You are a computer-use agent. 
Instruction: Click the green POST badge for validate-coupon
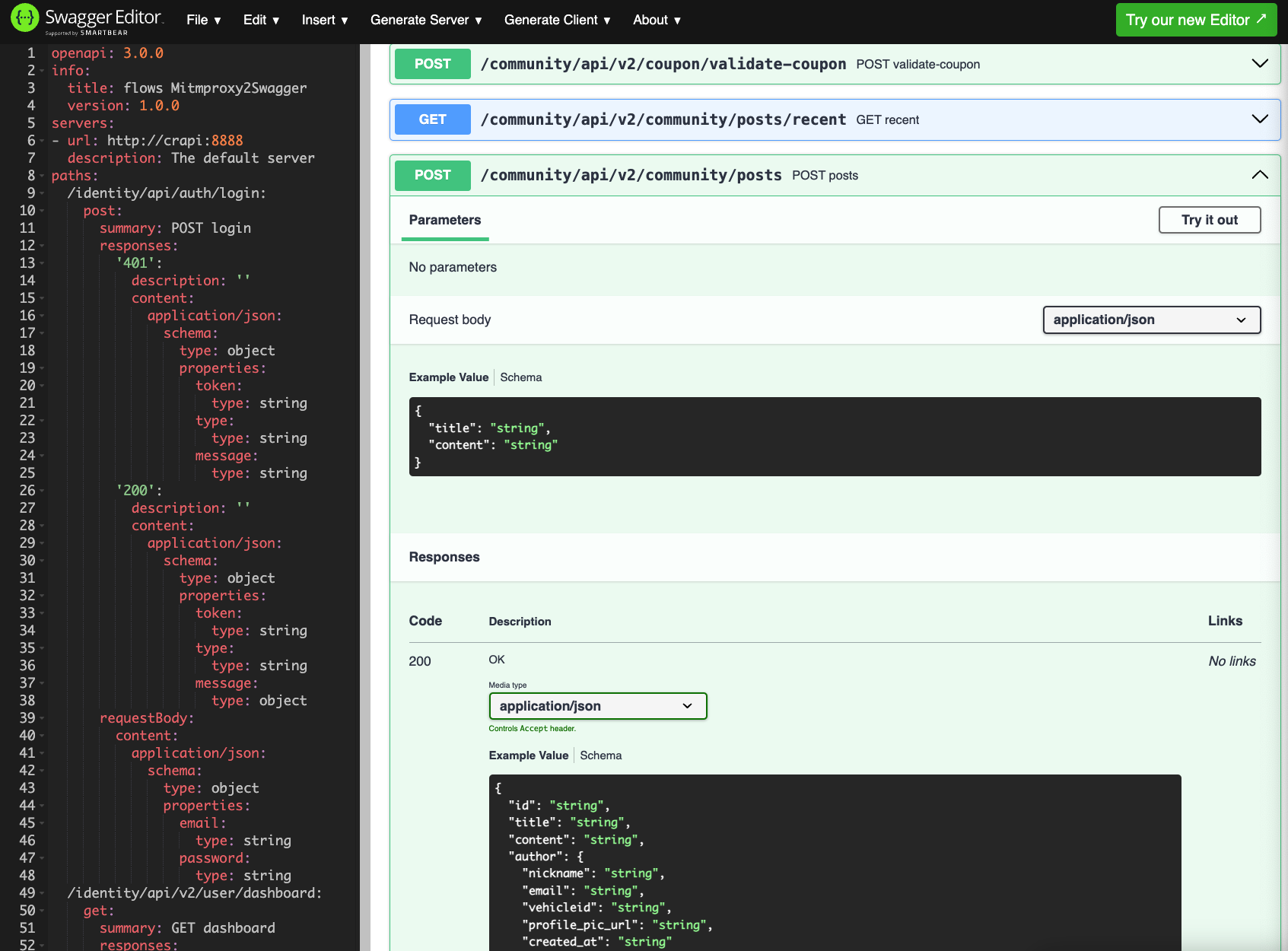tap(432, 64)
